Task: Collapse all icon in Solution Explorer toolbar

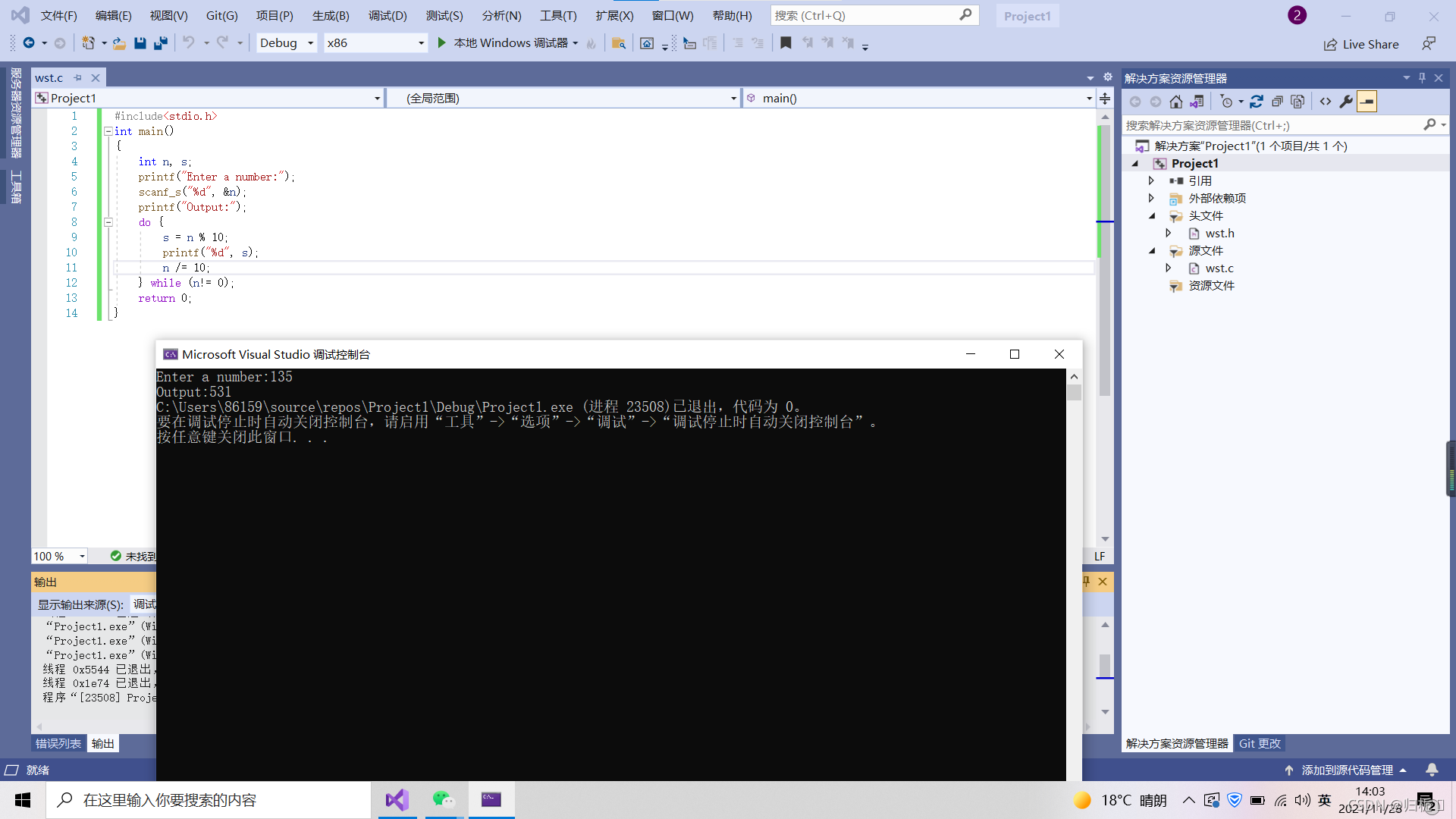Action: (x=1277, y=102)
